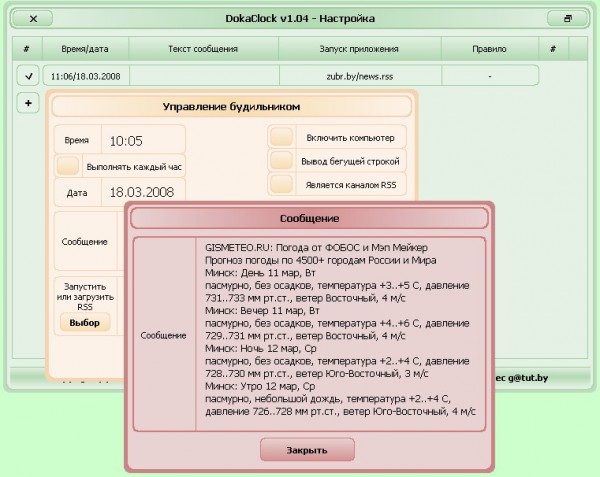Screen dimensions: 600x477
Task: Edit the time field showing 10:05
Action: tap(143, 141)
